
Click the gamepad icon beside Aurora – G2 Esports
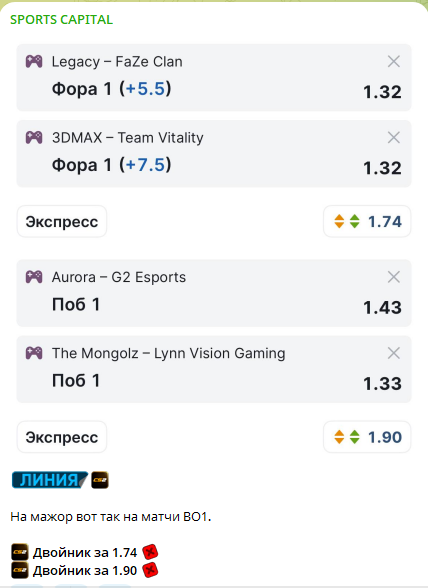click(34, 277)
